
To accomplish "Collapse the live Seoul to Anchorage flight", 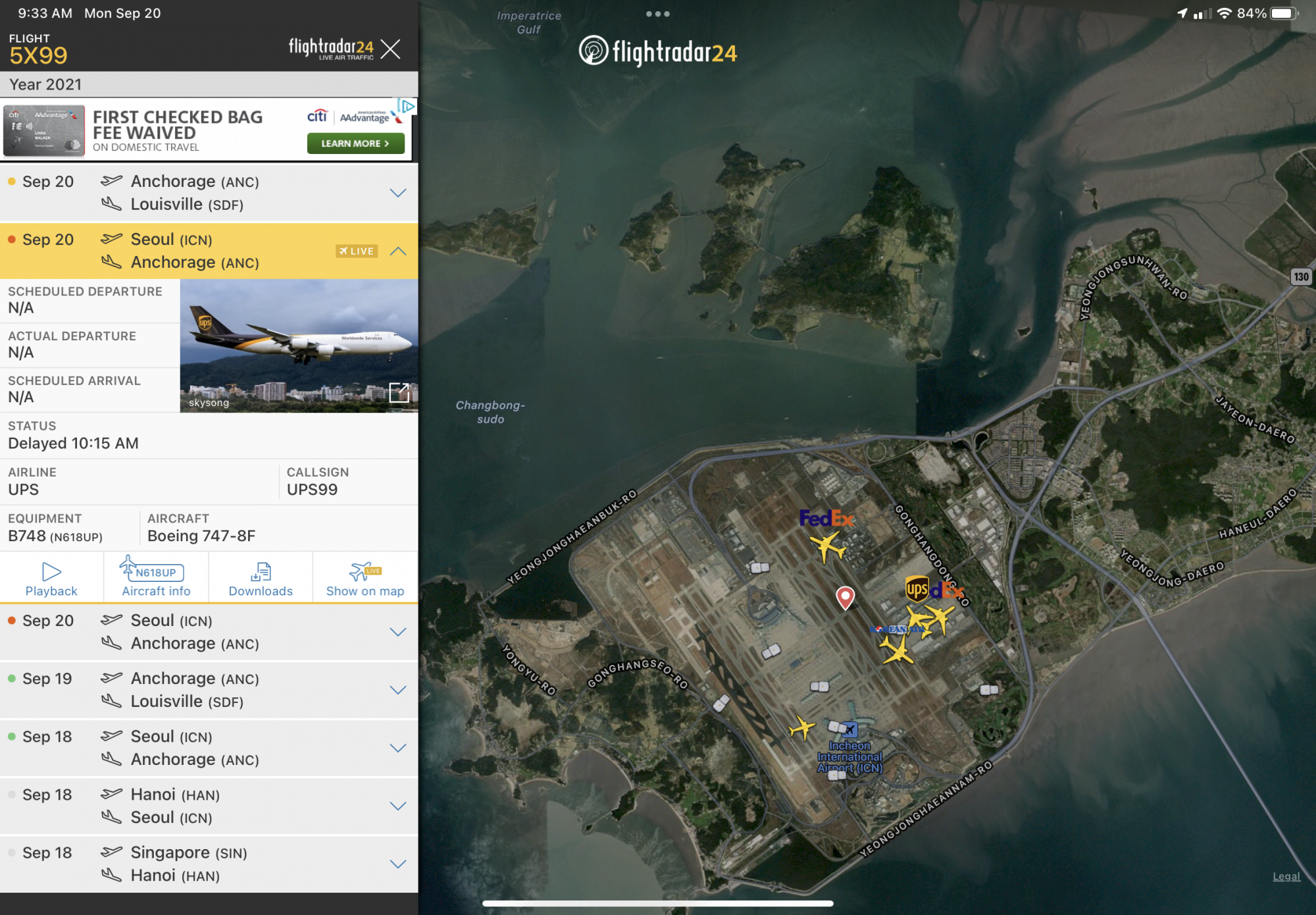I will point(398,251).
